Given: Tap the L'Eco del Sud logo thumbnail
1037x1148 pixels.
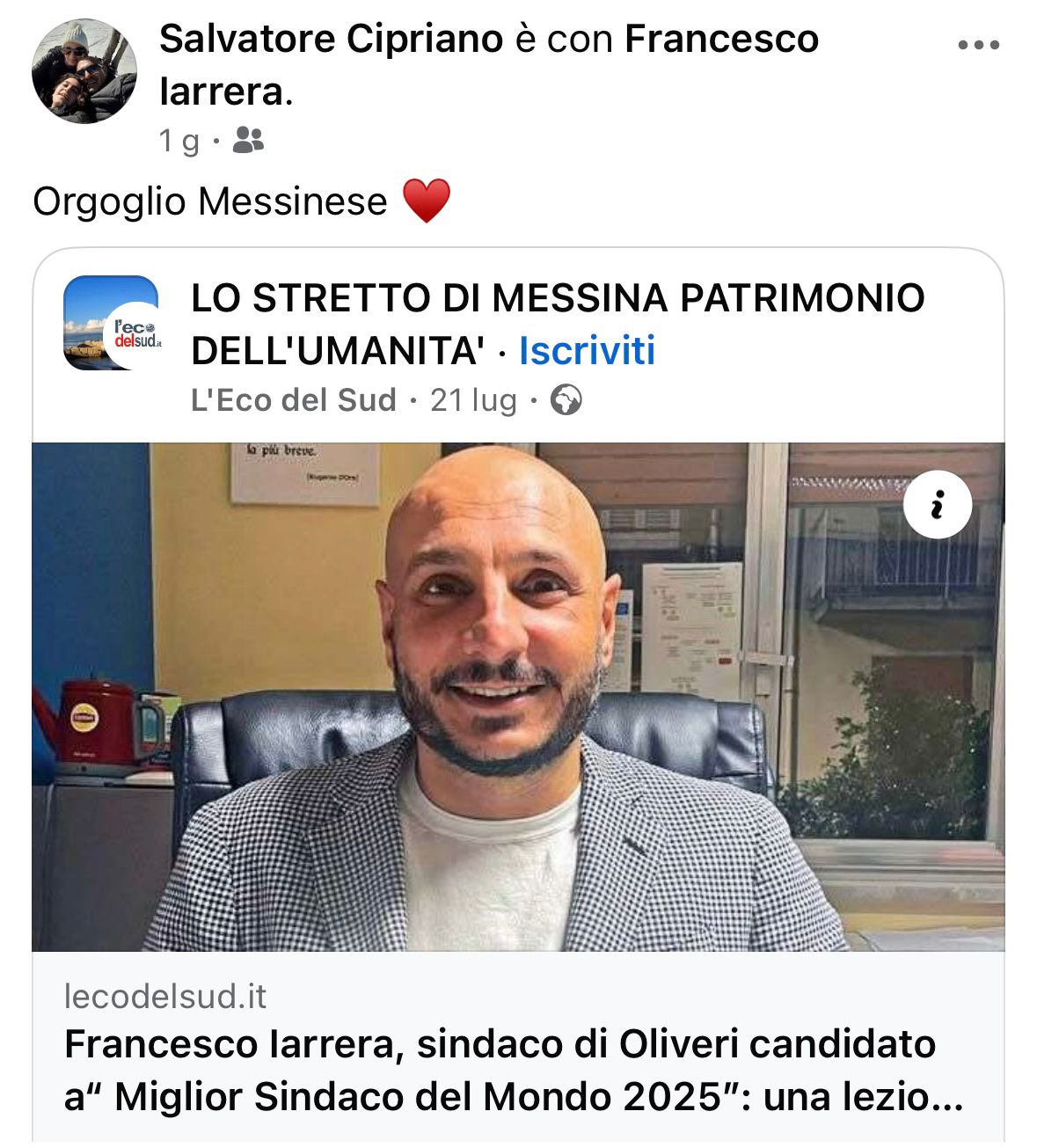Looking at the screenshot, I should pyautogui.click(x=111, y=322).
